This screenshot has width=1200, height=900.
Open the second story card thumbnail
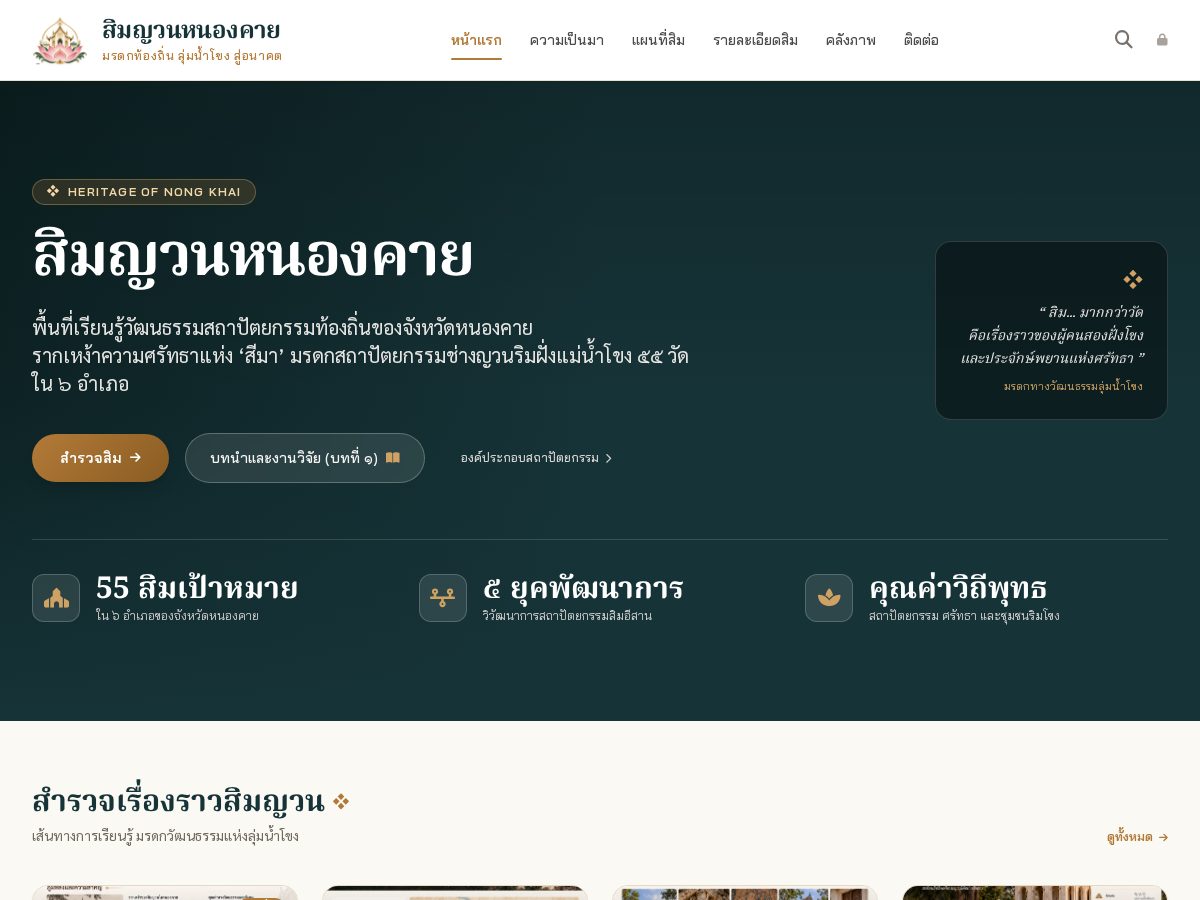pyautogui.click(x=455, y=893)
